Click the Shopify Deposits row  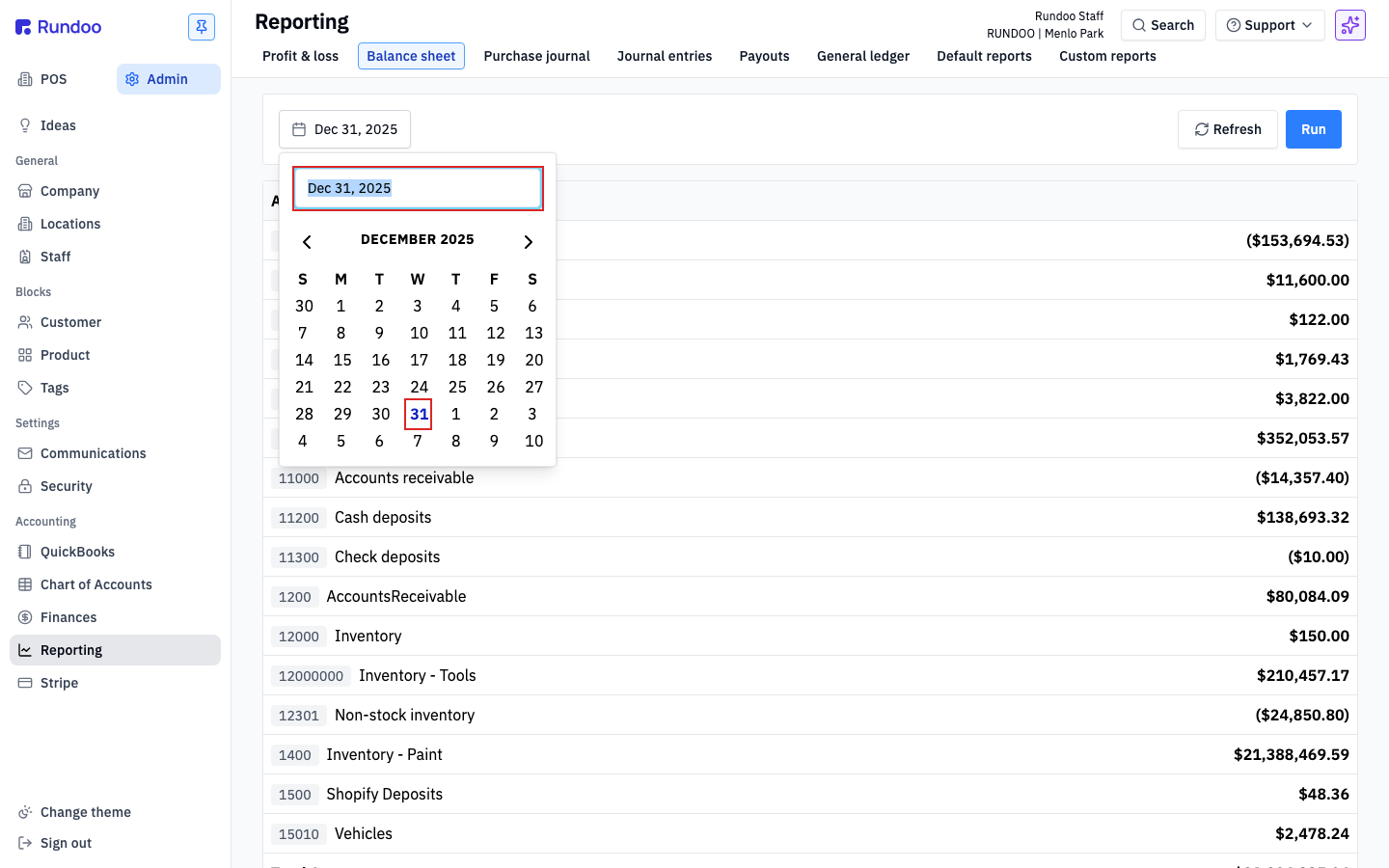(x=810, y=794)
